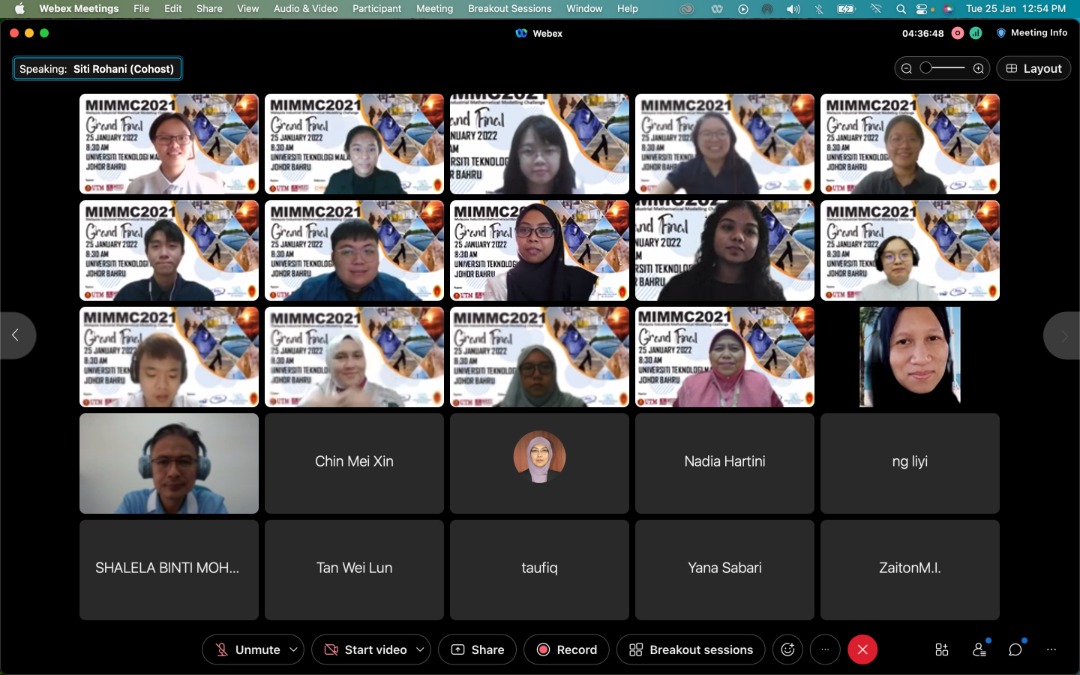Viewport: 1080px width, 675px height.
Task: Unmute the microphone
Action: [248, 649]
